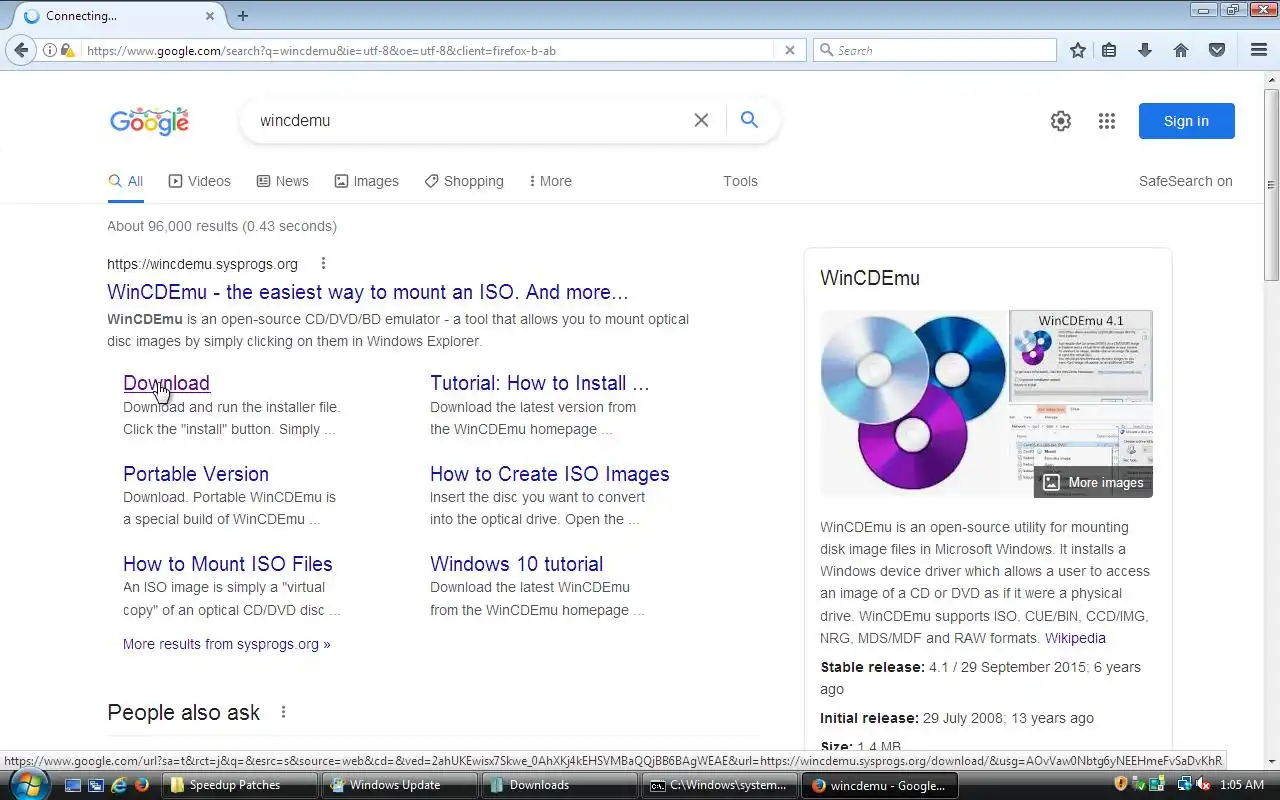Viewport: 1280px width, 800px height.
Task: Click Windows Update tray icon
Action: (x=1157, y=784)
